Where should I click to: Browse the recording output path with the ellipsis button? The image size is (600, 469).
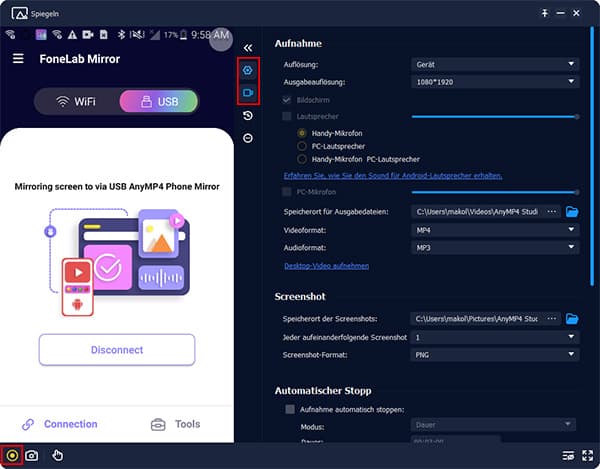point(552,212)
